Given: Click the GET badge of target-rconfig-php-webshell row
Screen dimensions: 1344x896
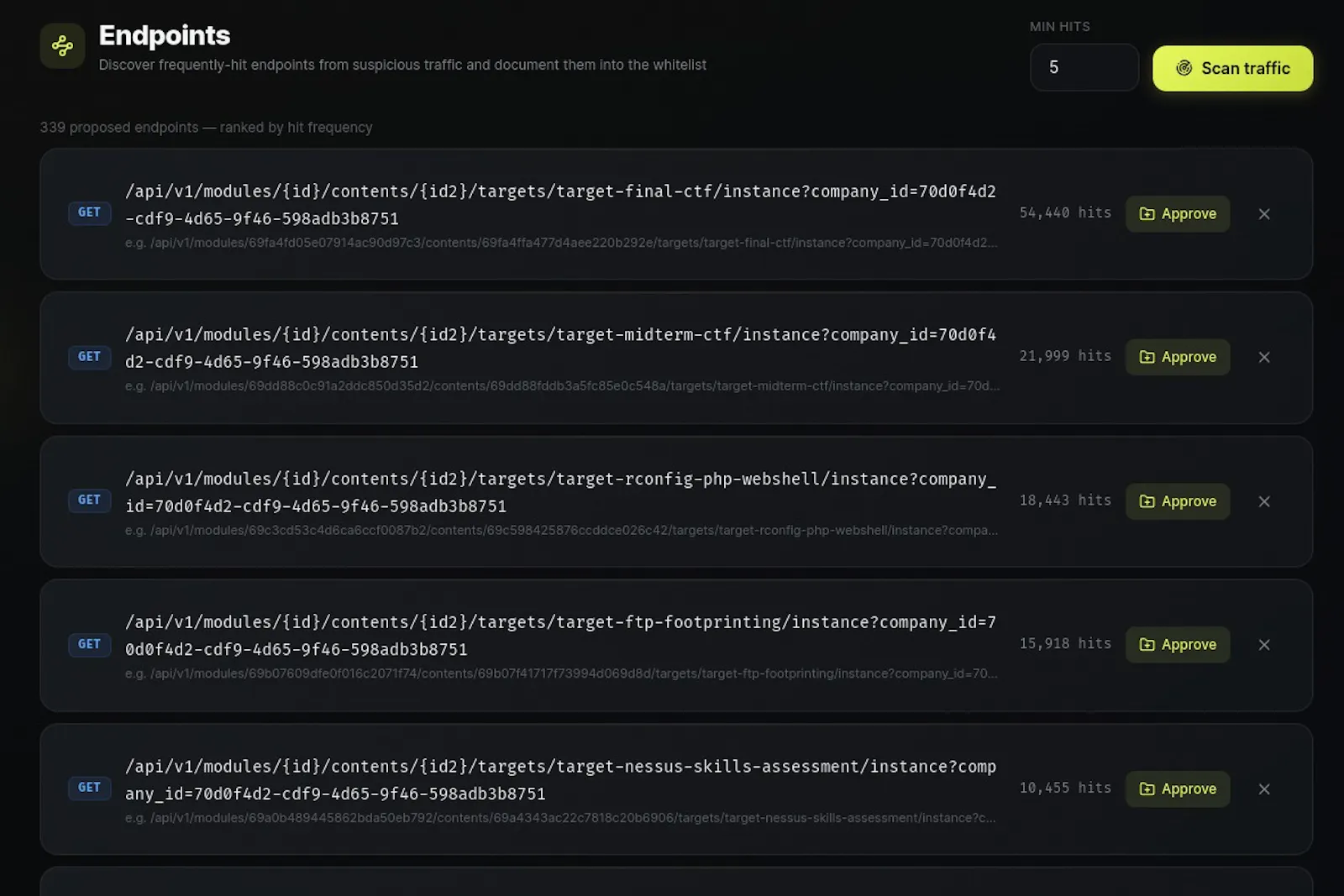Looking at the screenshot, I should [x=89, y=500].
